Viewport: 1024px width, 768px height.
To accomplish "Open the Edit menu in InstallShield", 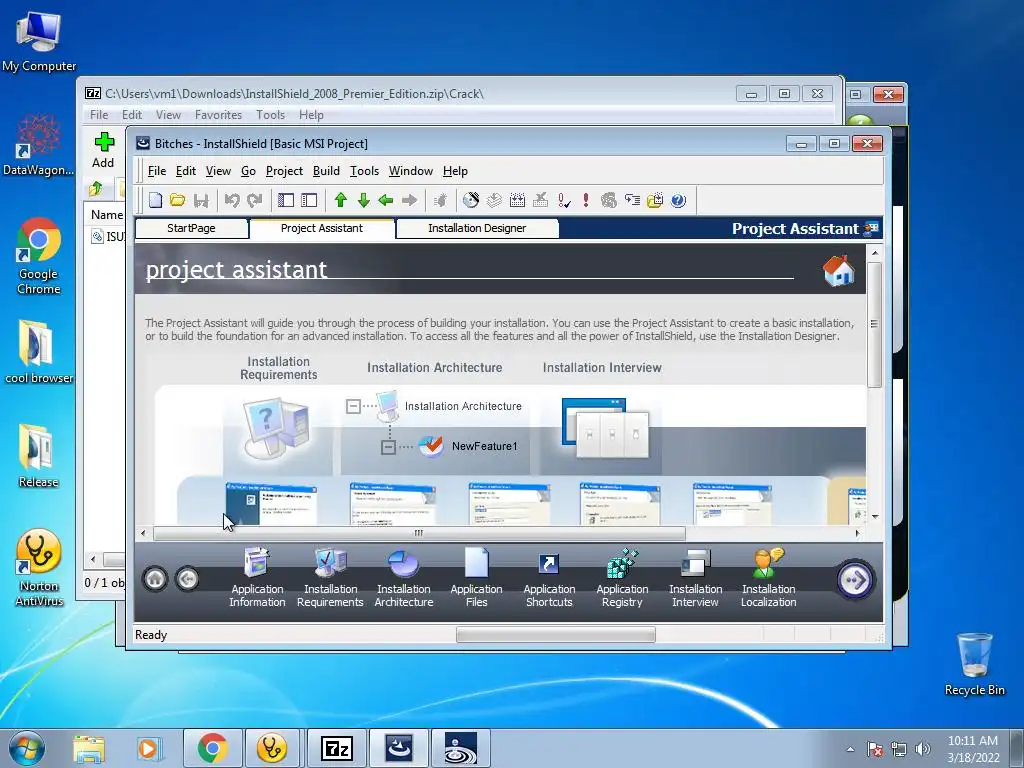I will 185,171.
